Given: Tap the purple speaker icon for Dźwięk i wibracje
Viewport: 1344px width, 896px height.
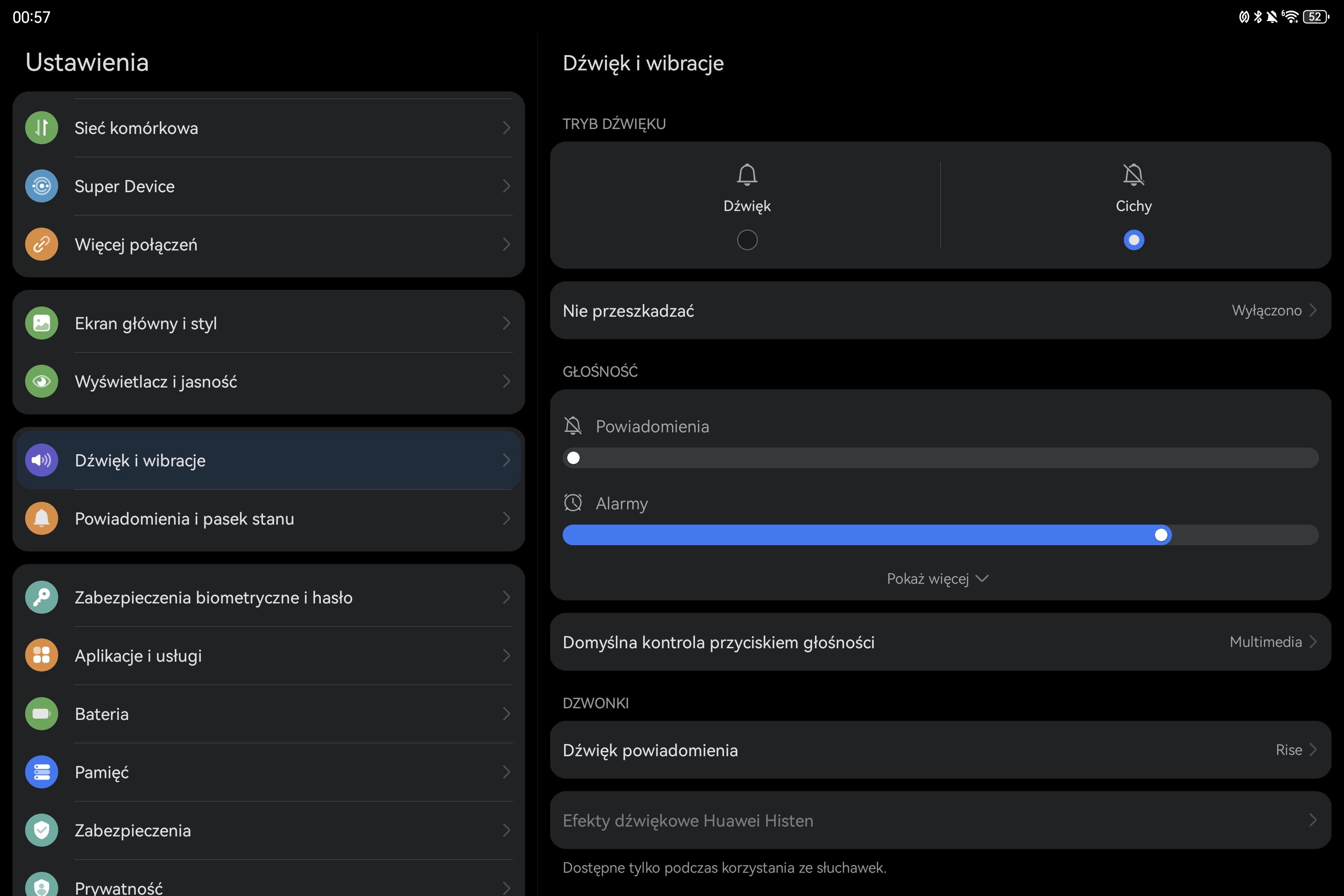Looking at the screenshot, I should coord(42,460).
